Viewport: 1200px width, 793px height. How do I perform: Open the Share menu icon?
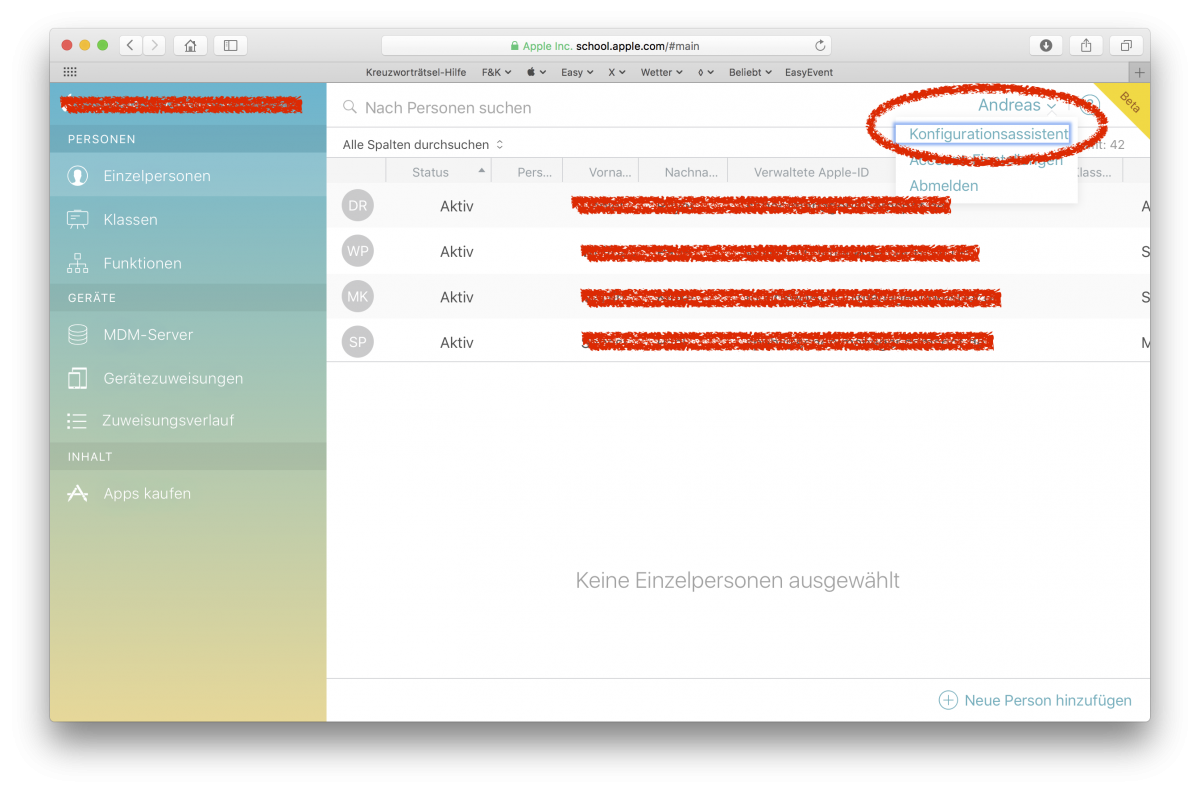click(x=1086, y=45)
